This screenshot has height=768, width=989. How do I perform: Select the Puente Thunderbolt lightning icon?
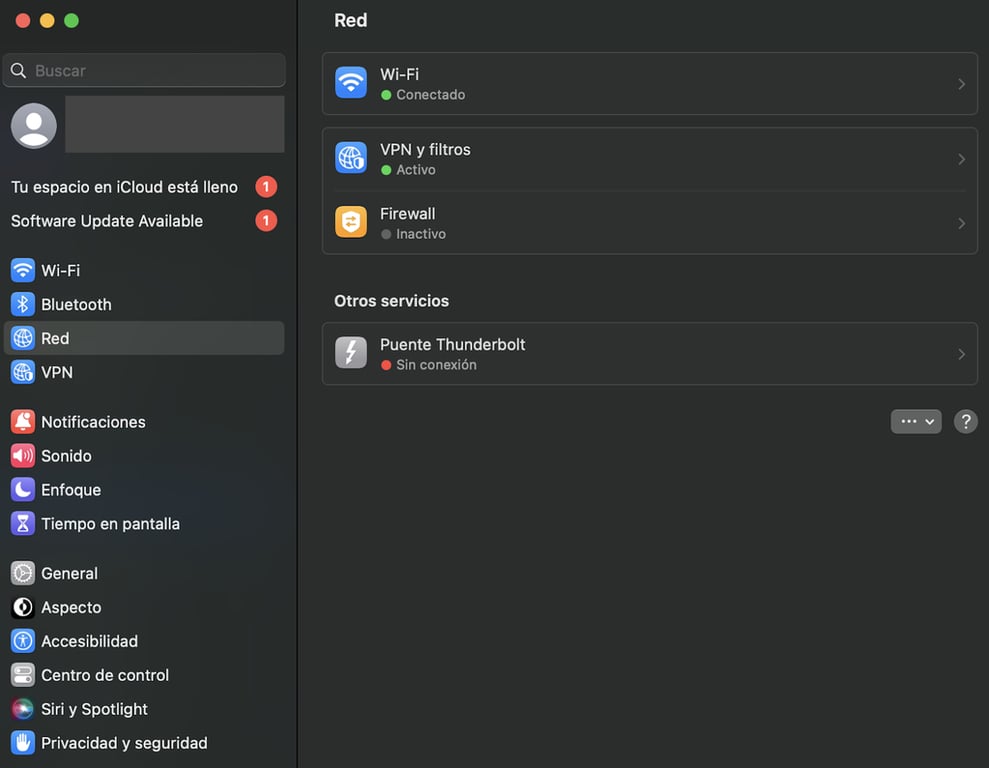click(351, 353)
